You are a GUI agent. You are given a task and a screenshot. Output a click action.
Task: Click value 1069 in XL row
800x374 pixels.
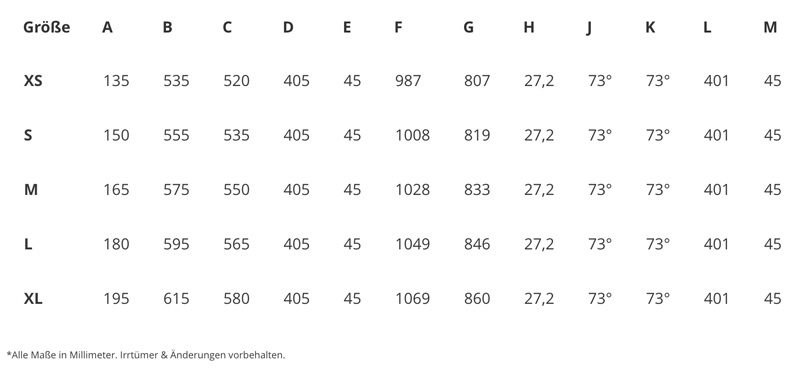412,298
